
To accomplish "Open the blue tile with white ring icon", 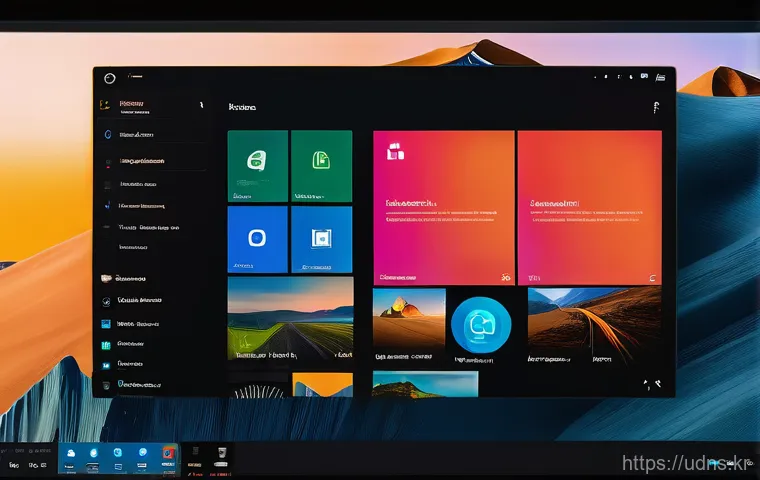I will click(x=258, y=240).
